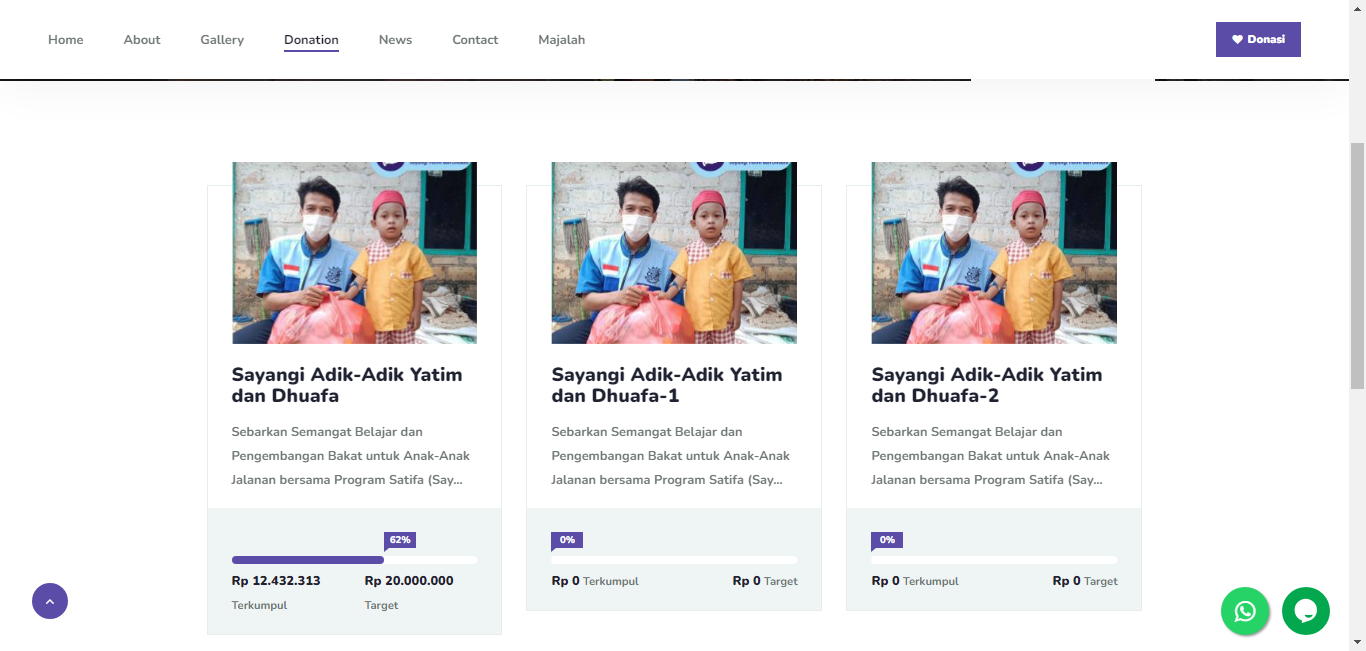Open the Gallery menu item
The image size is (1366, 651).
coord(222,40)
